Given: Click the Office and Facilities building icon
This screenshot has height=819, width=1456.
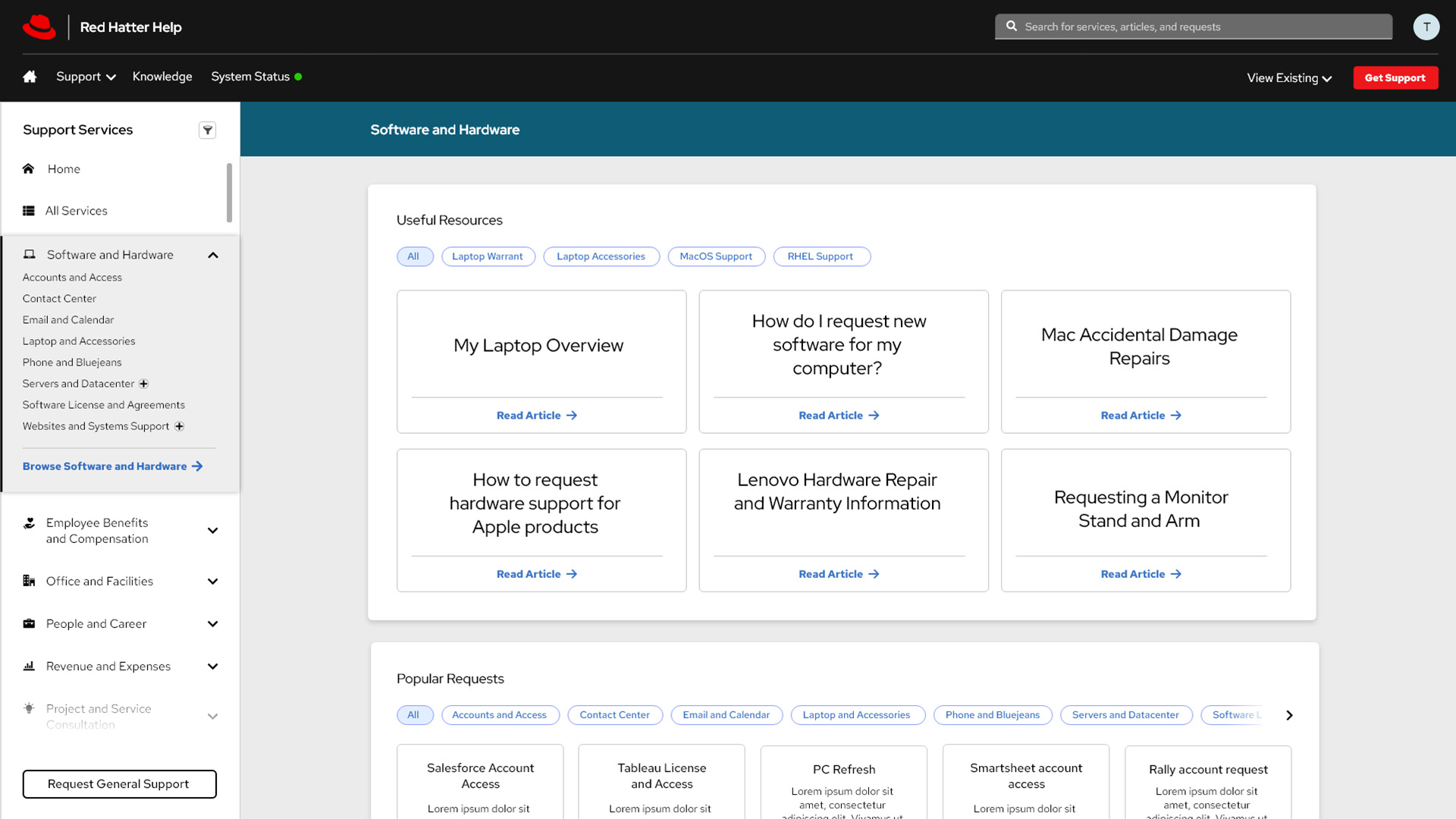Looking at the screenshot, I should point(30,581).
